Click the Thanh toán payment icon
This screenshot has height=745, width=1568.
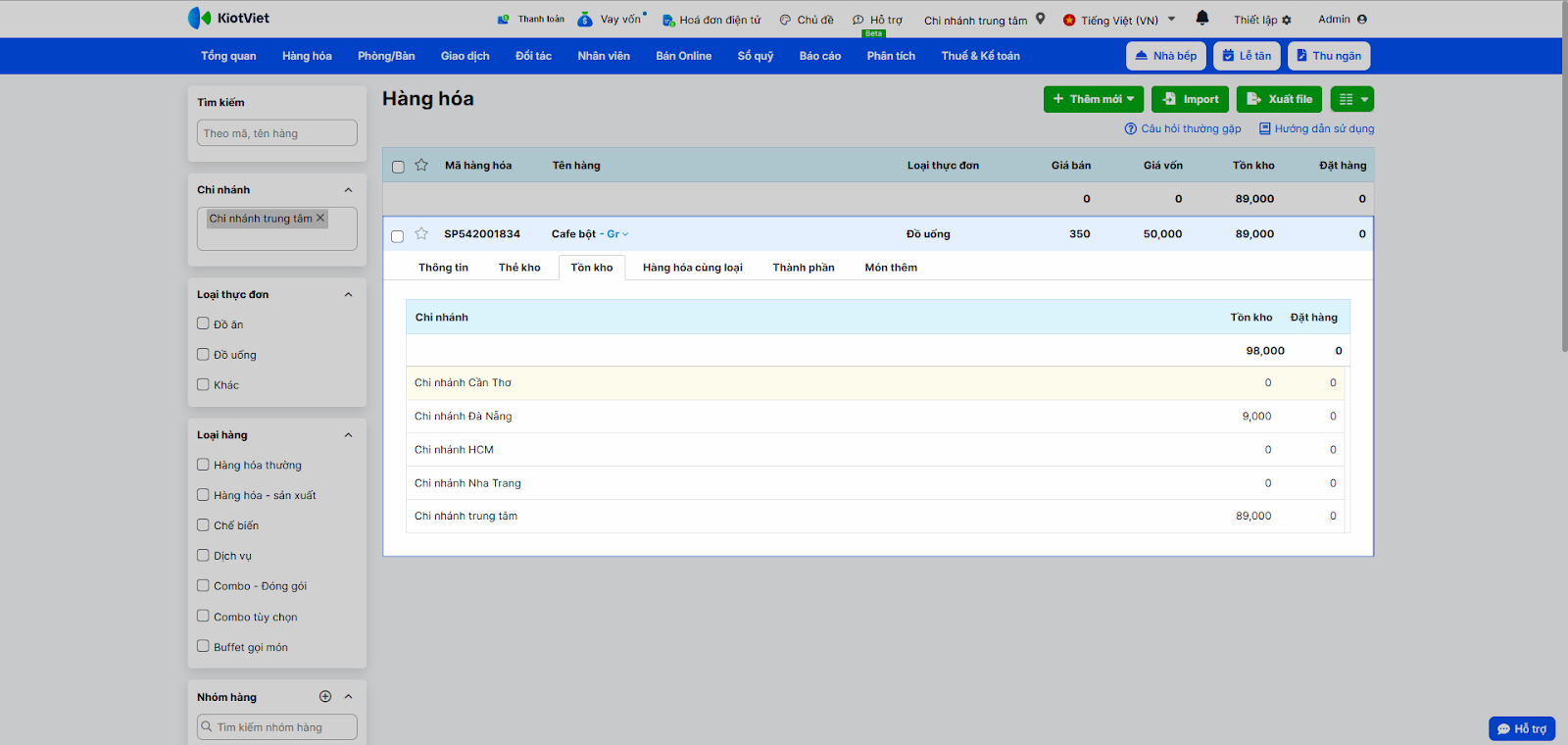pyautogui.click(x=504, y=19)
